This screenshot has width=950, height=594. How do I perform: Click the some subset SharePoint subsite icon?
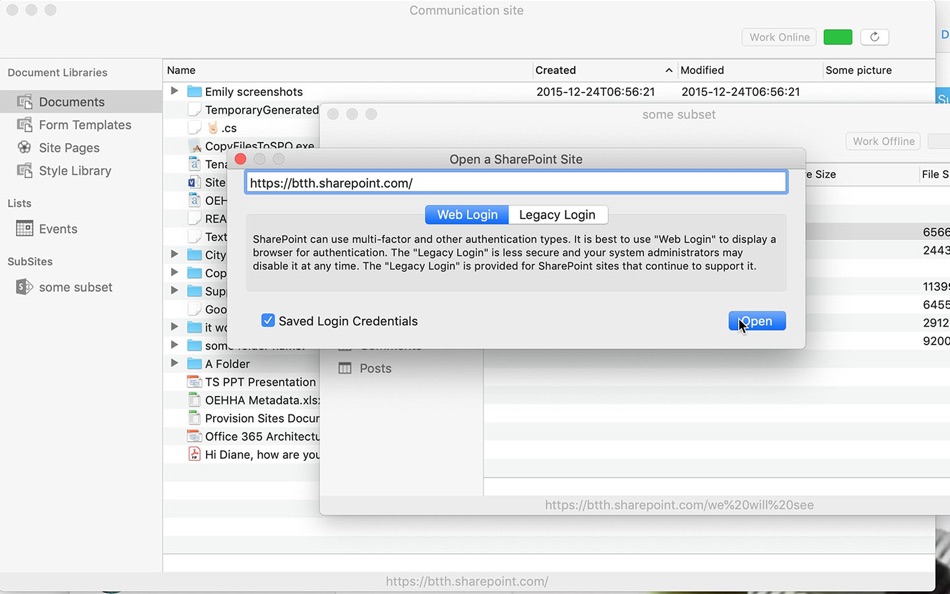(24, 287)
